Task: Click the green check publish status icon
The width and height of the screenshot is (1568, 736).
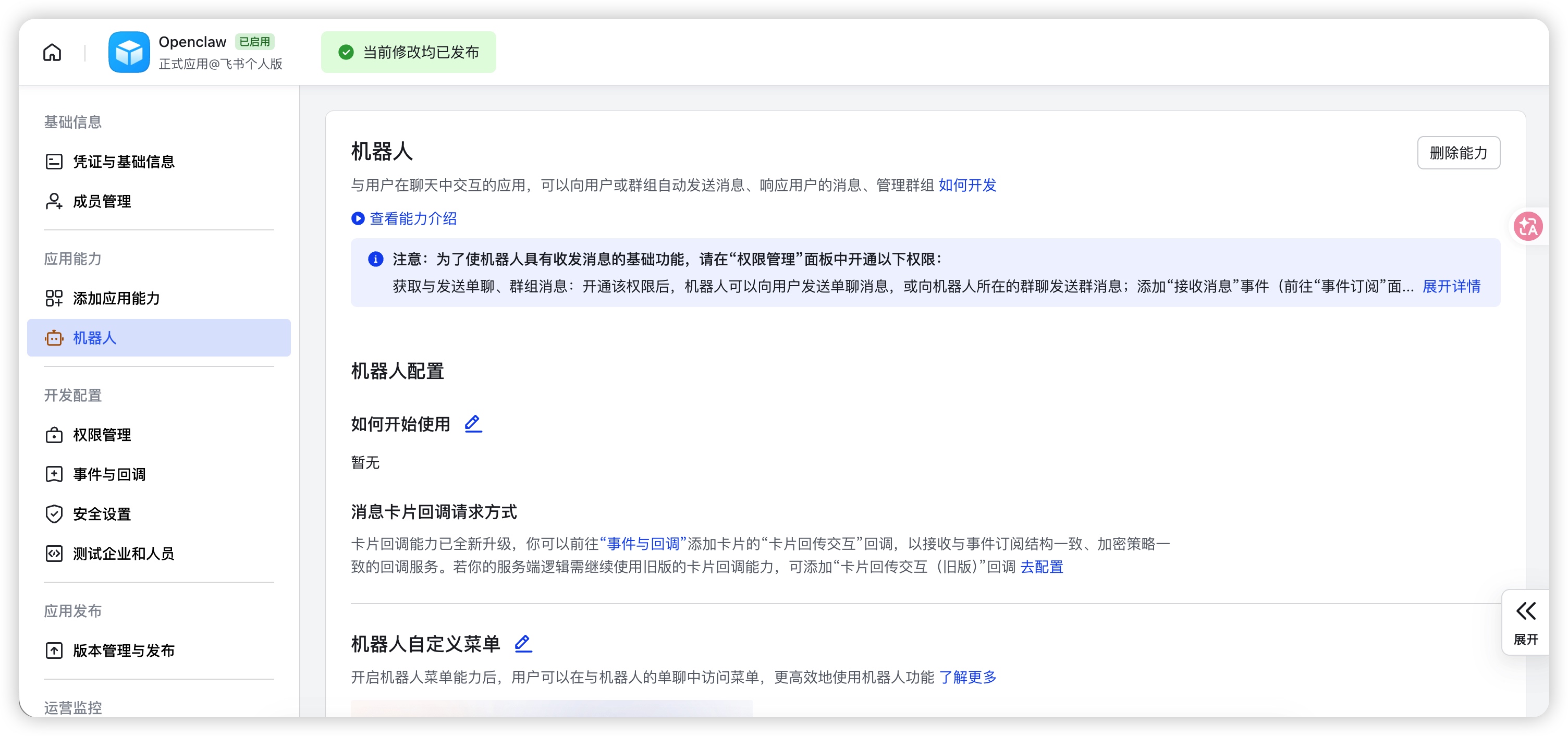Action: pyautogui.click(x=346, y=52)
